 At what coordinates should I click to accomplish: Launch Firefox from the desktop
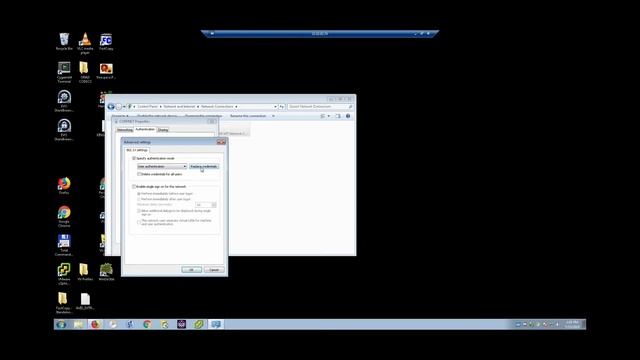64,185
